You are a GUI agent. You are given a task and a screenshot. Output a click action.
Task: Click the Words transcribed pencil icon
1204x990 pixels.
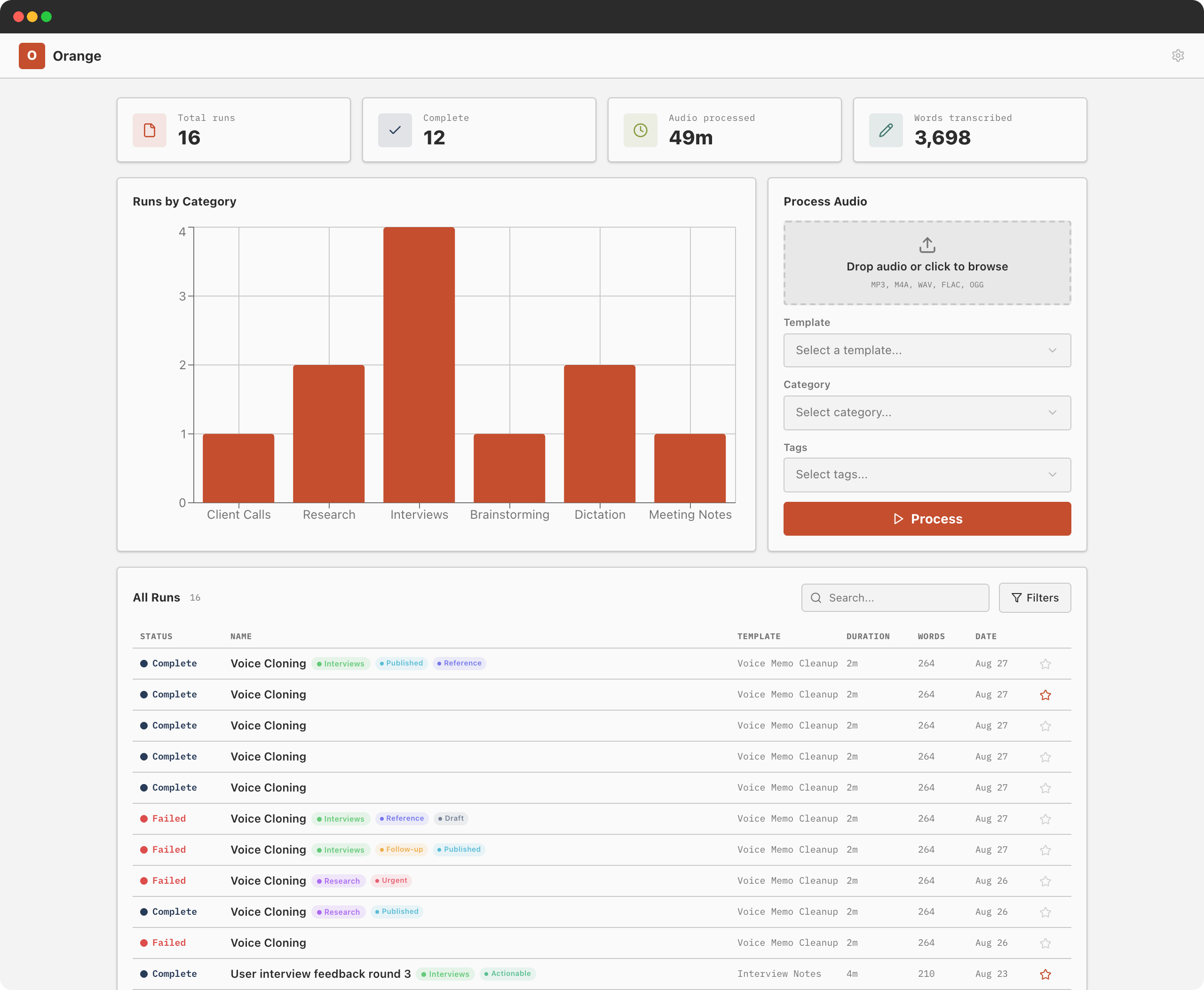[x=886, y=130]
